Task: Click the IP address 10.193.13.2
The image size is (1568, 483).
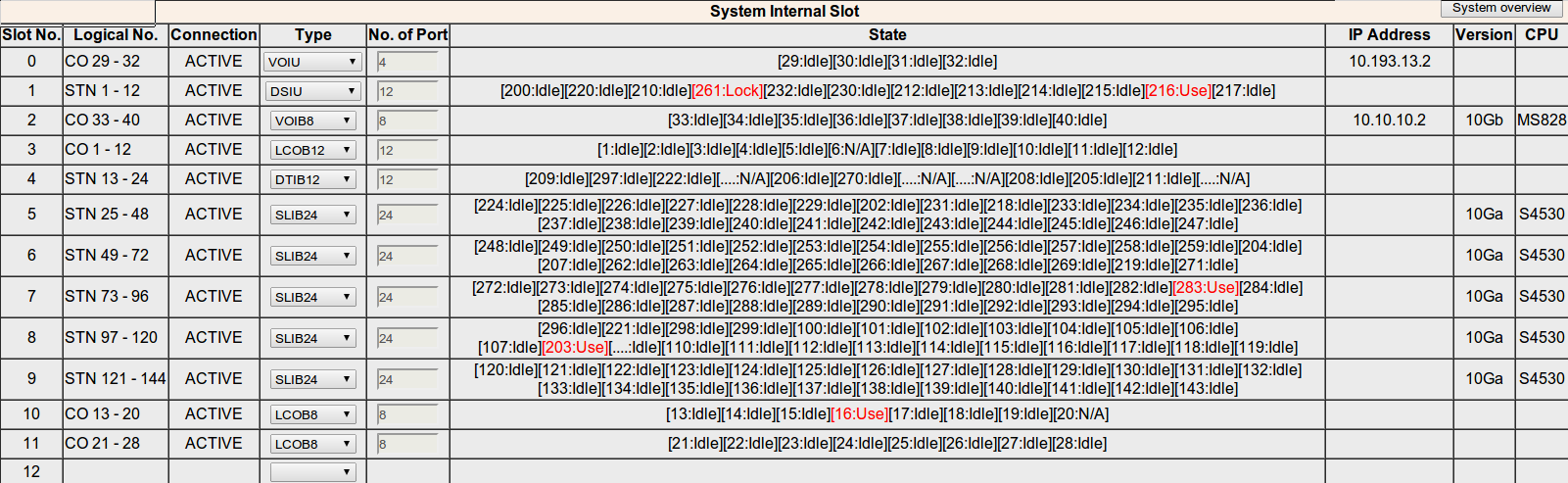Action: [x=1389, y=61]
